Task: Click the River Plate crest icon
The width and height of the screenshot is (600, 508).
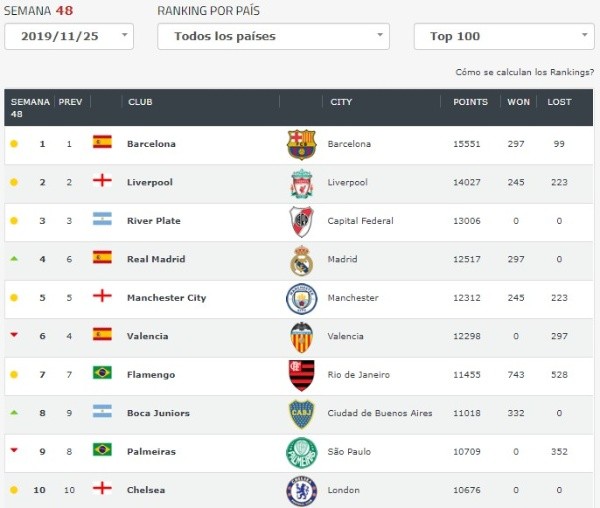Action: click(x=301, y=221)
